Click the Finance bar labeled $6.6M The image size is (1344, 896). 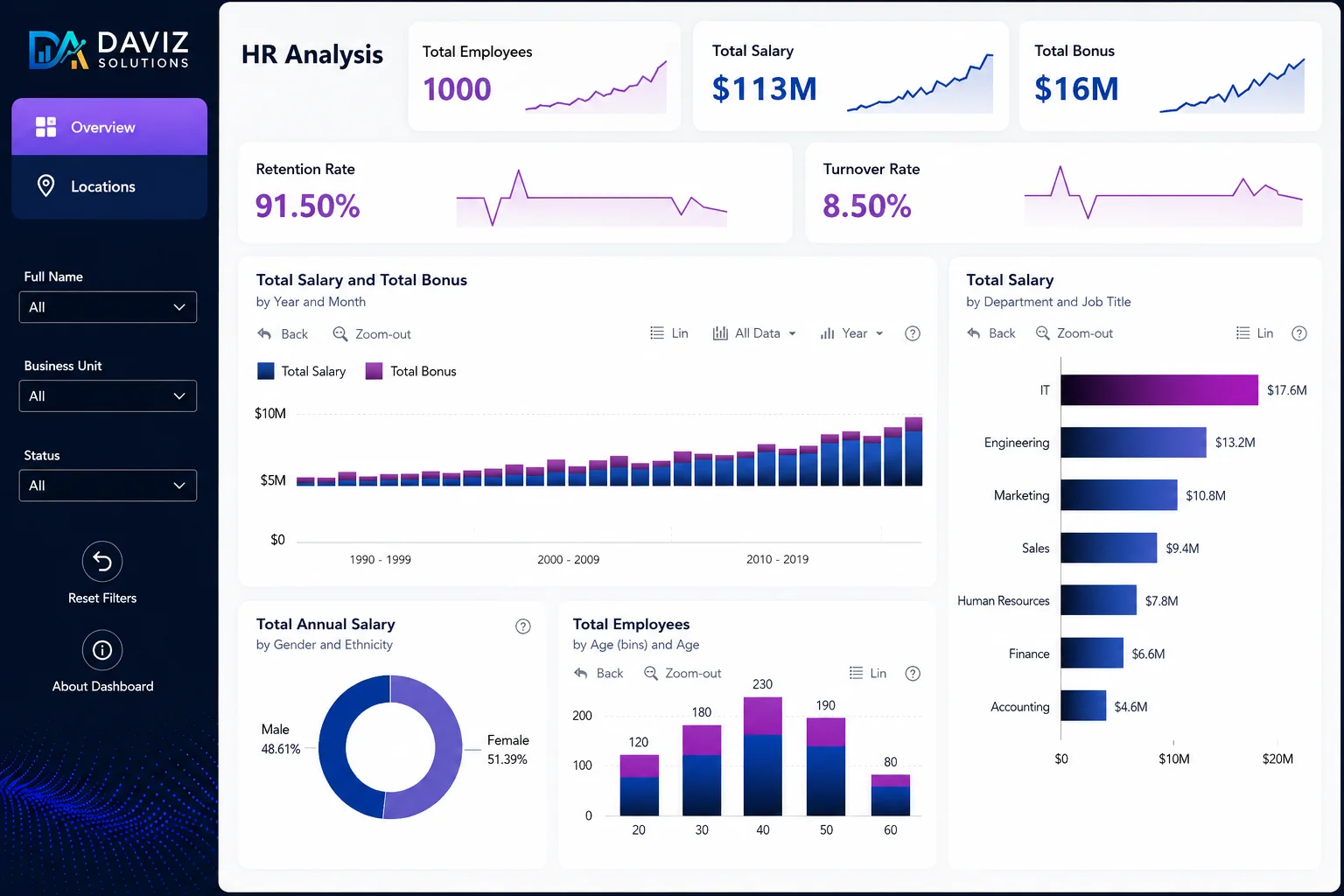(1092, 654)
